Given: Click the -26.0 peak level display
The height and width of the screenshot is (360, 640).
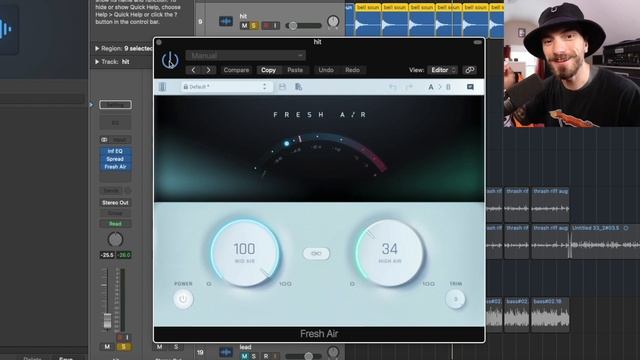Looking at the screenshot, I should pos(124,255).
